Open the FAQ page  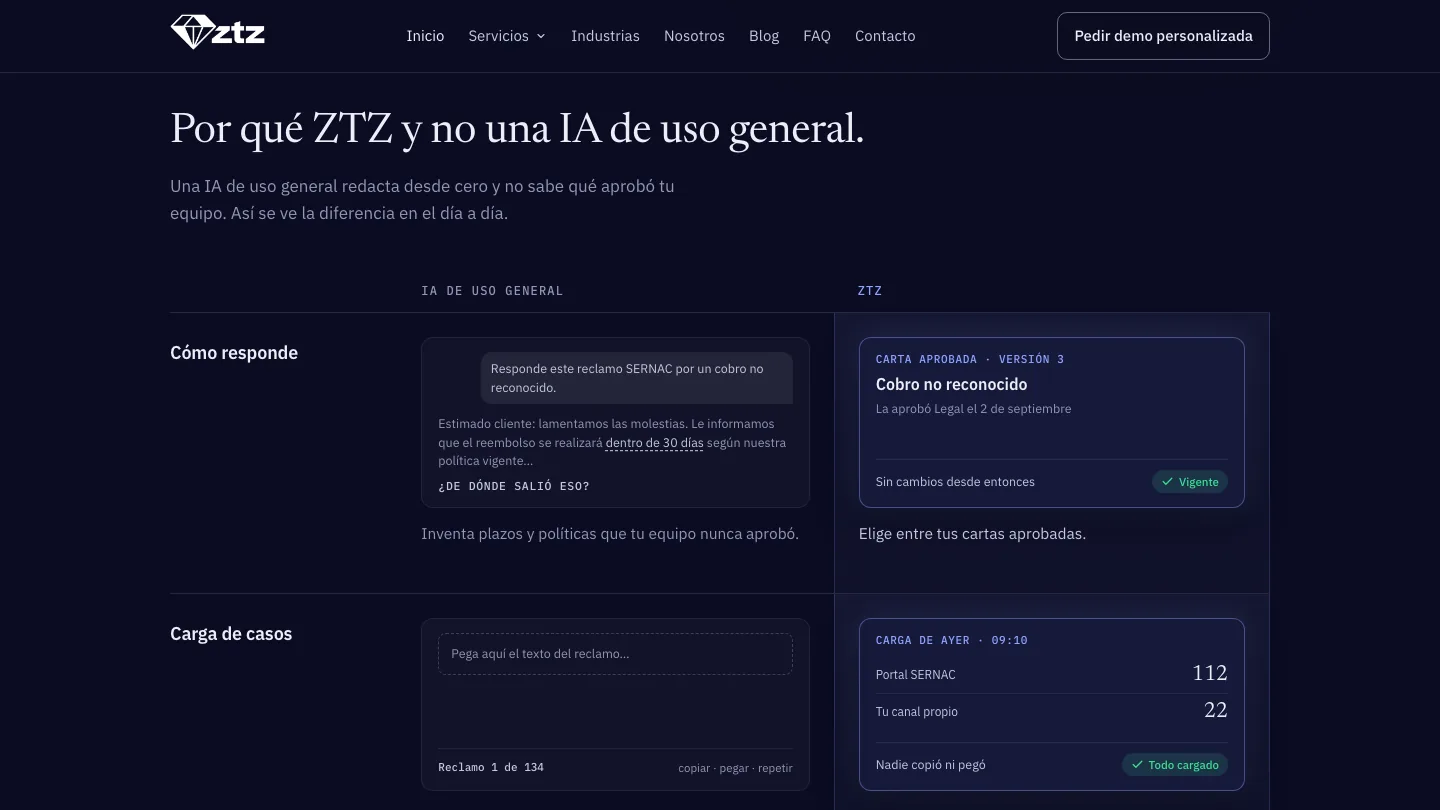click(x=817, y=36)
